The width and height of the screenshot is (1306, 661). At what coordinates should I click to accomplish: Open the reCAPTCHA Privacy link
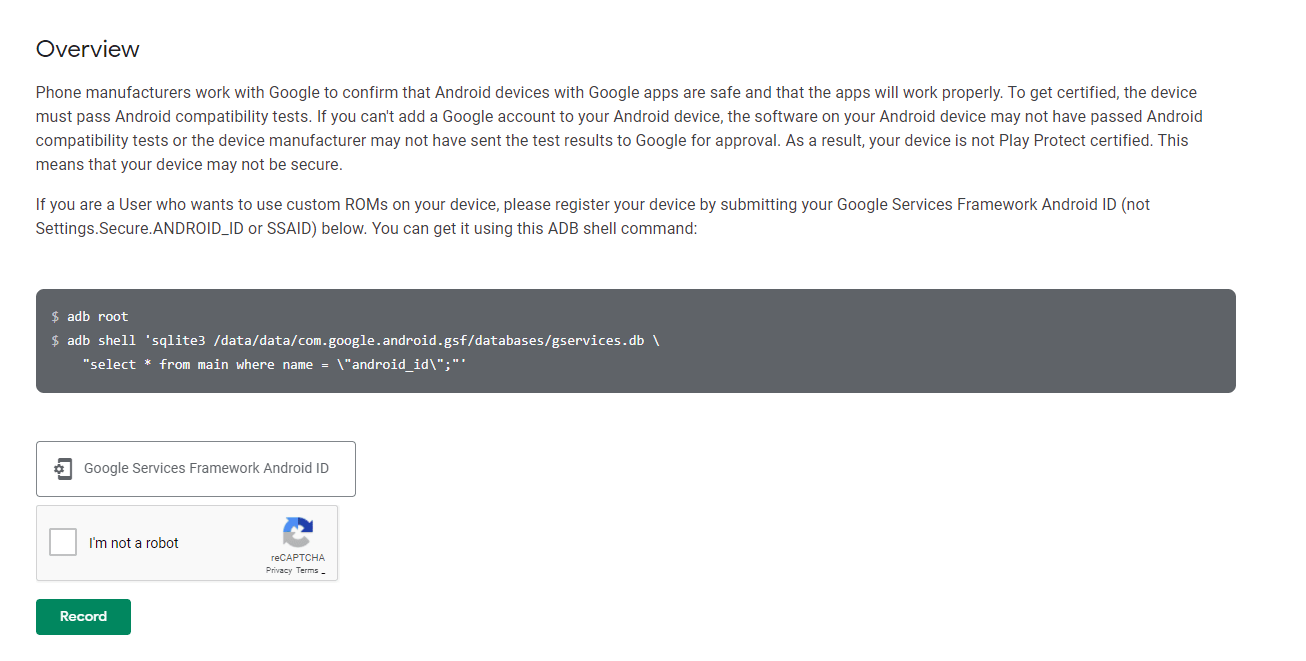[x=279, y=570]
